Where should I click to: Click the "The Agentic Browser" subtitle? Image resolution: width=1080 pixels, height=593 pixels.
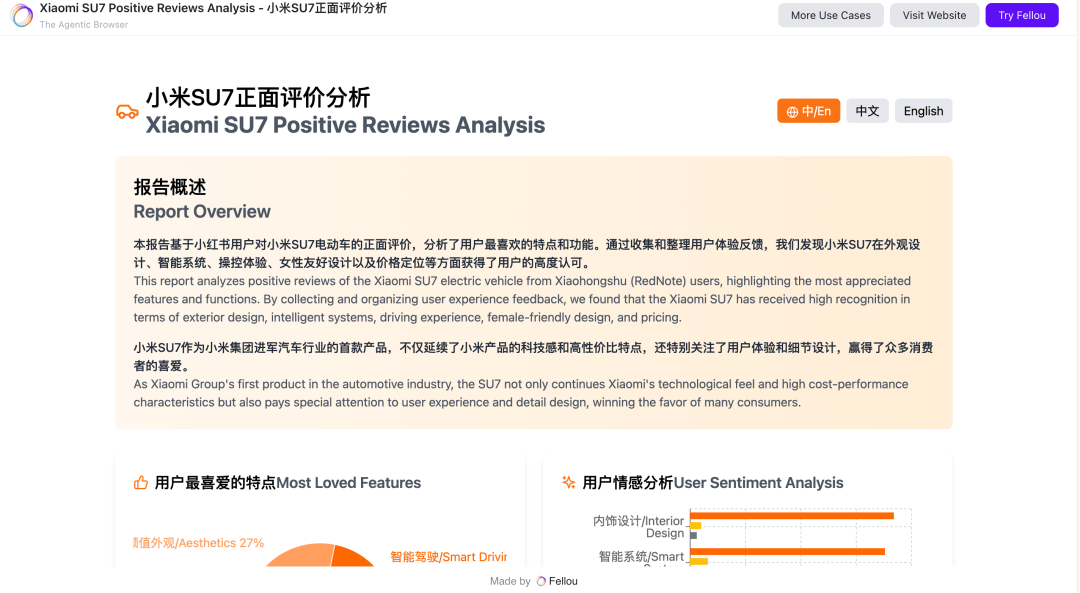pos(84,25)
